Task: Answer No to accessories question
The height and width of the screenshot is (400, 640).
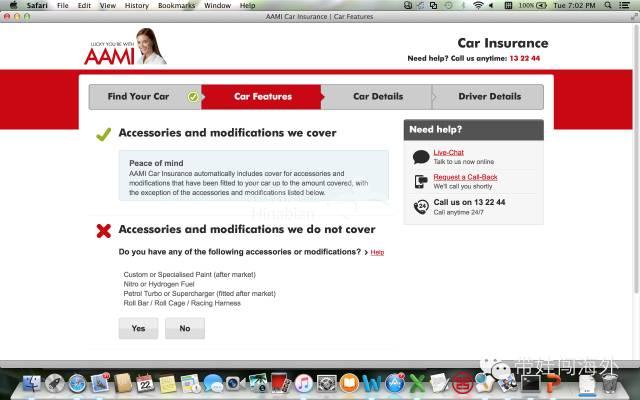Action: tap(185, 329)
